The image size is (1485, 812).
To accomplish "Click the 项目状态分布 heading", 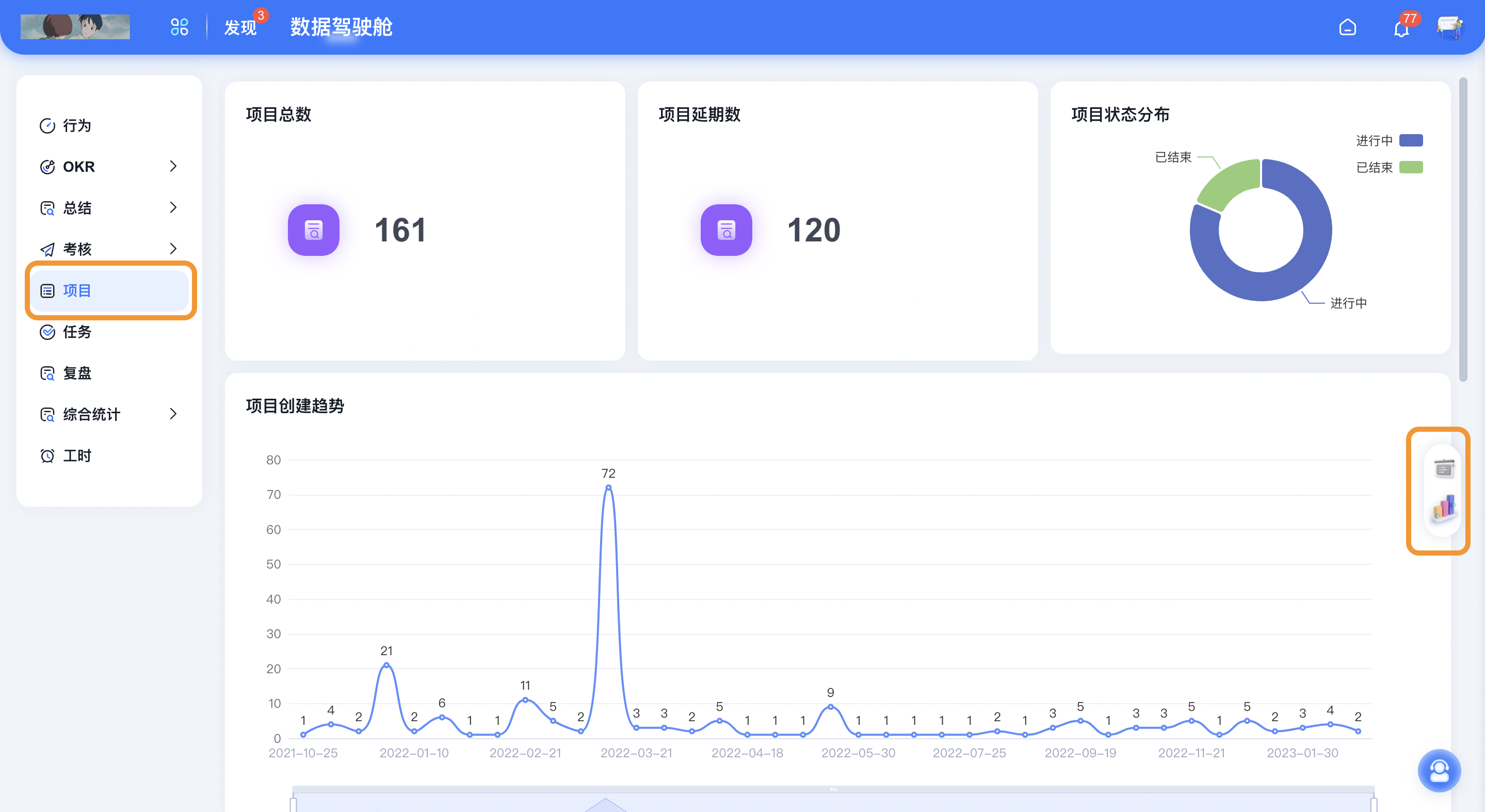I will [1120, 114].
